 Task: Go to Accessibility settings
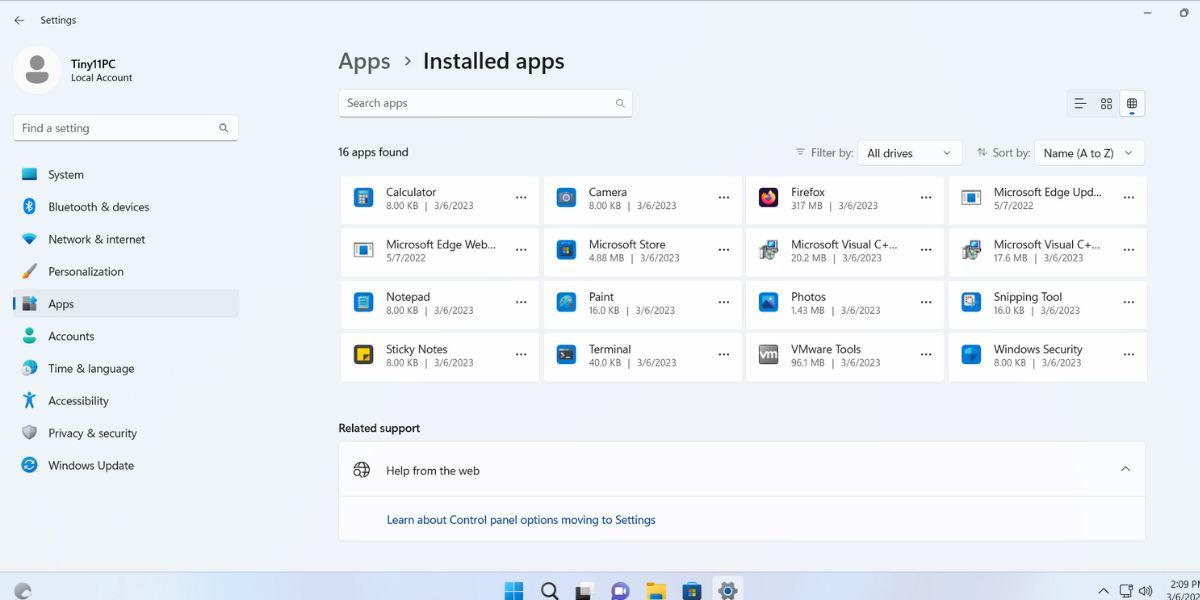point(126,401)
